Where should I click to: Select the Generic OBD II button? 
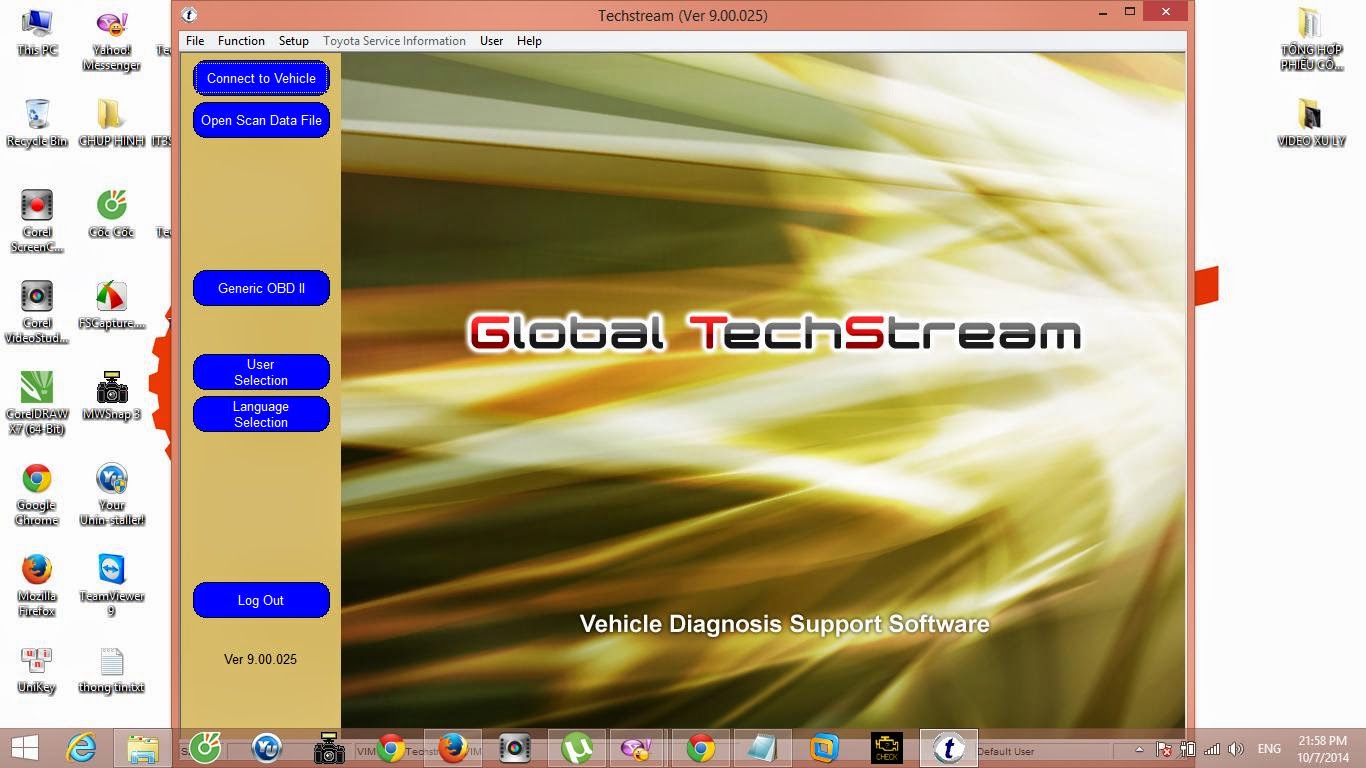(261, 288)
